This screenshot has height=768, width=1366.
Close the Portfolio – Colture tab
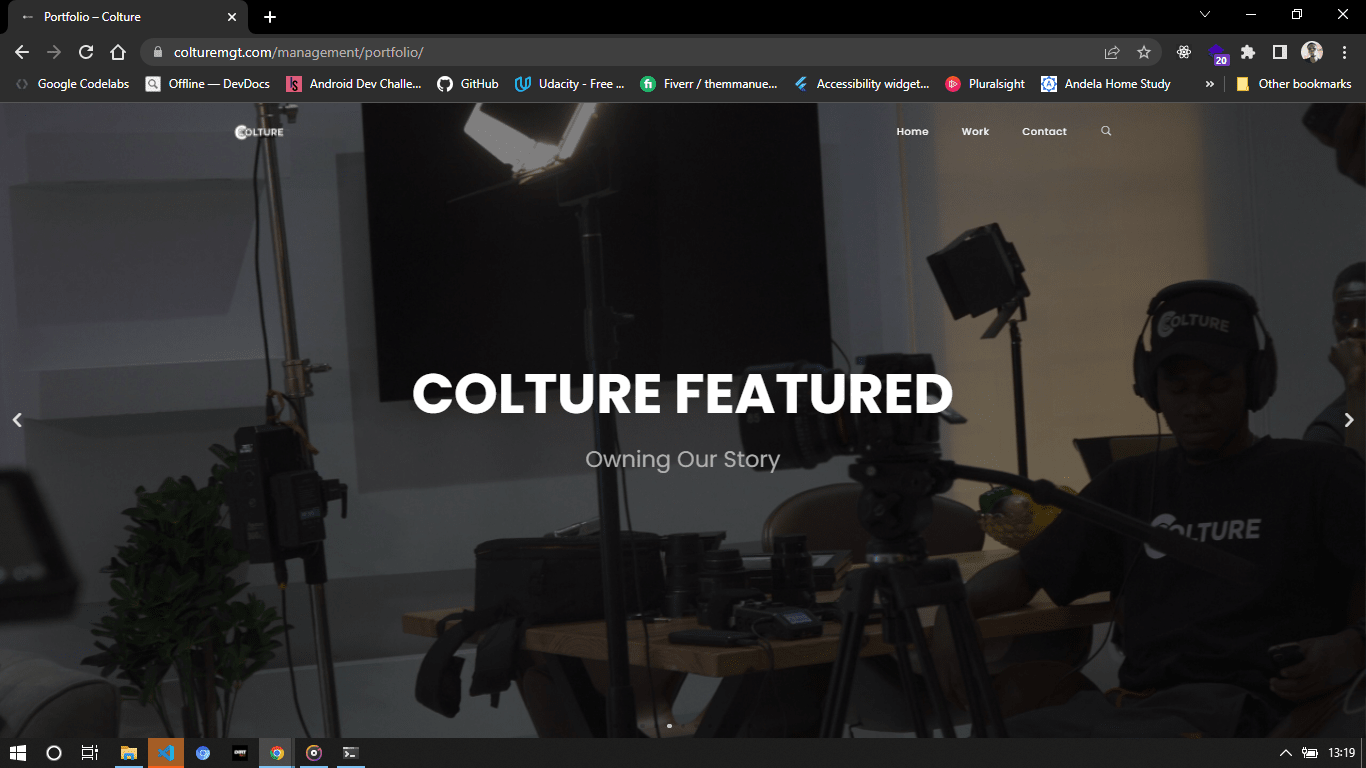(232, 17)
